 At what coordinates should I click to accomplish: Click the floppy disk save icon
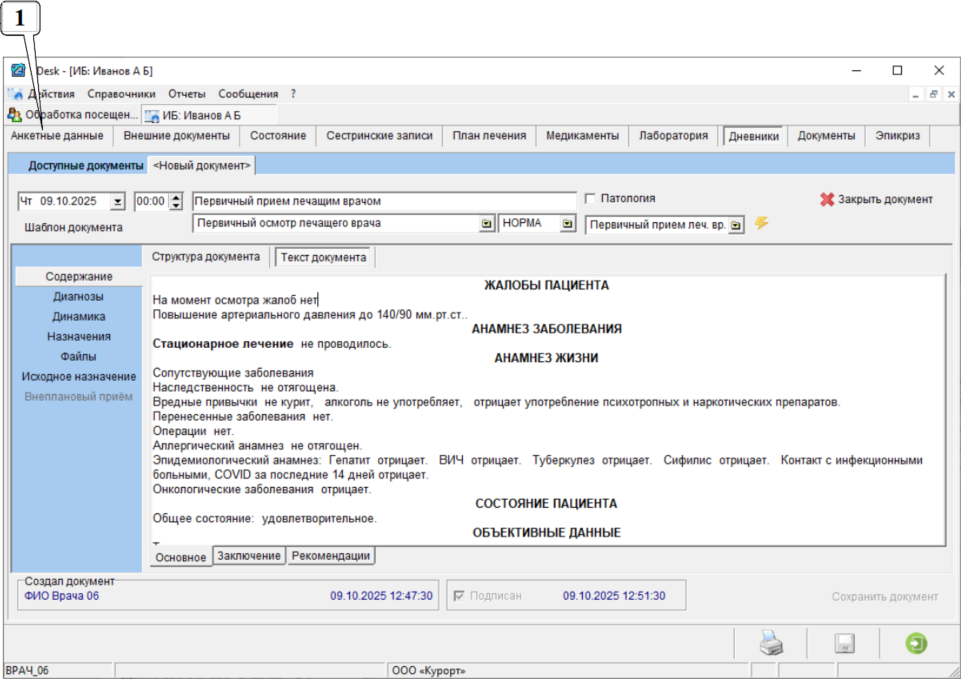click(x=844, y=644)
